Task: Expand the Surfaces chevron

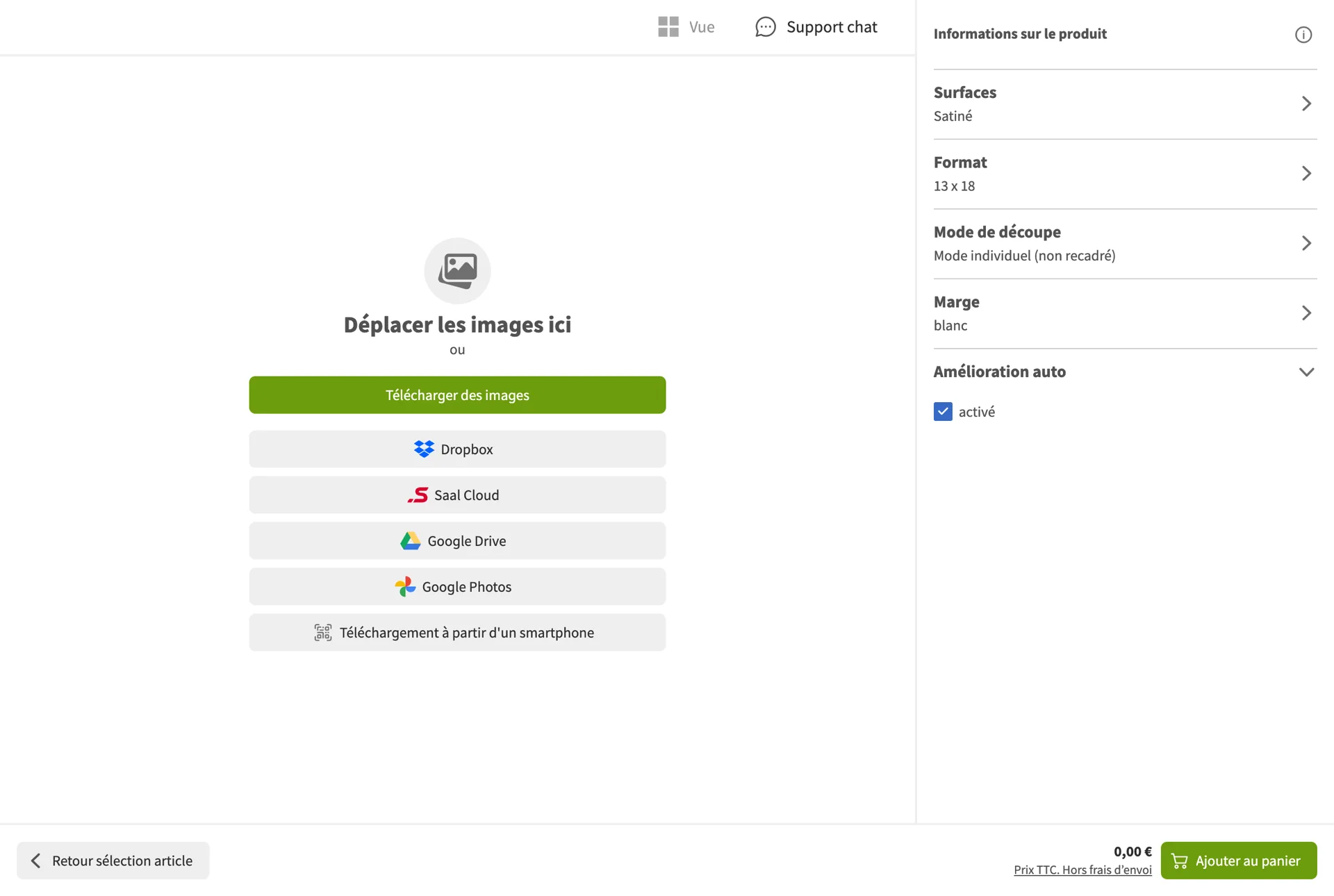Action: [x=1306, y=104]
